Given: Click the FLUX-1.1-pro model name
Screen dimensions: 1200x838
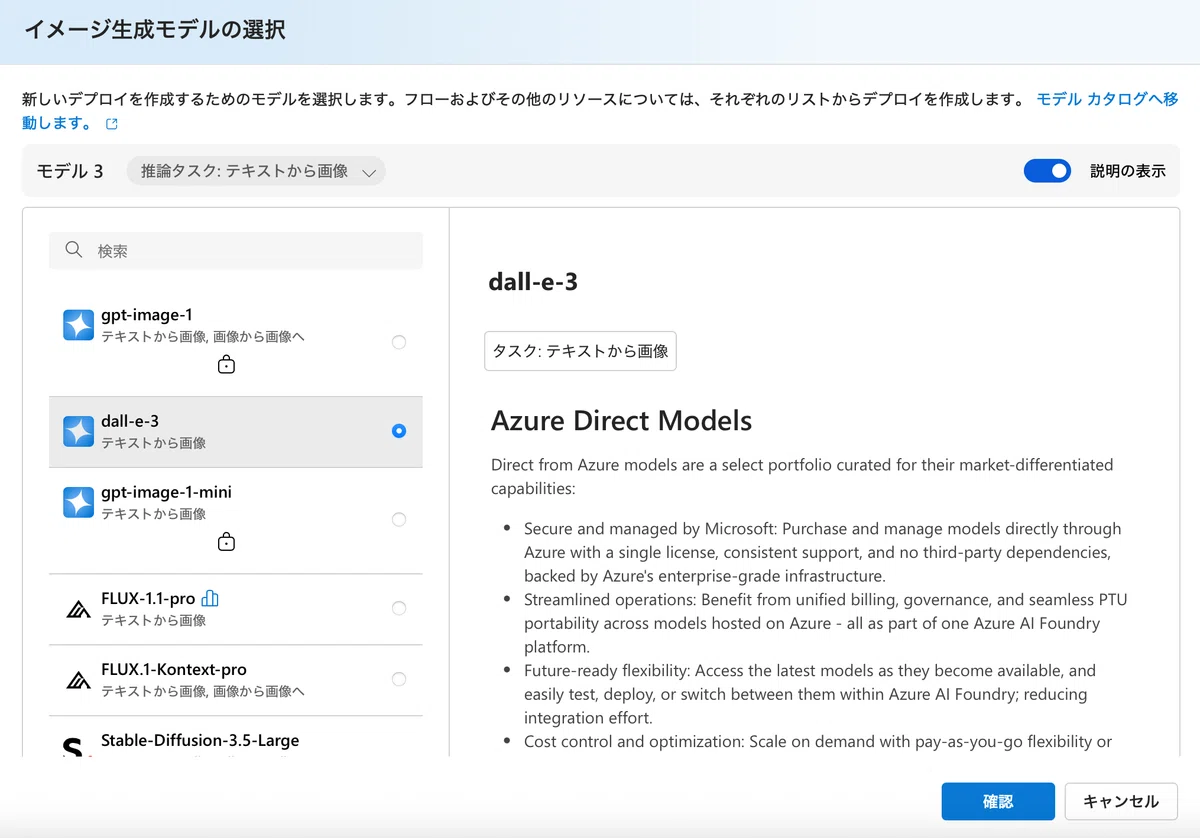Looking at the screenshot, I should (148, 599).
